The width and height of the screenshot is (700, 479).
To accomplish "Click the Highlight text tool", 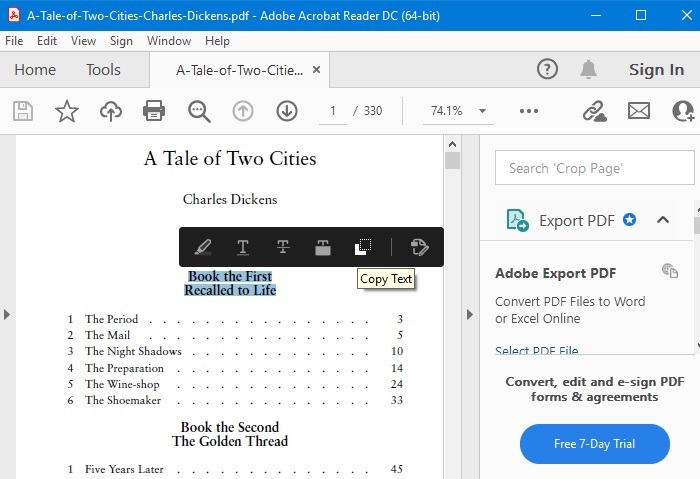I will coord(203,247).
